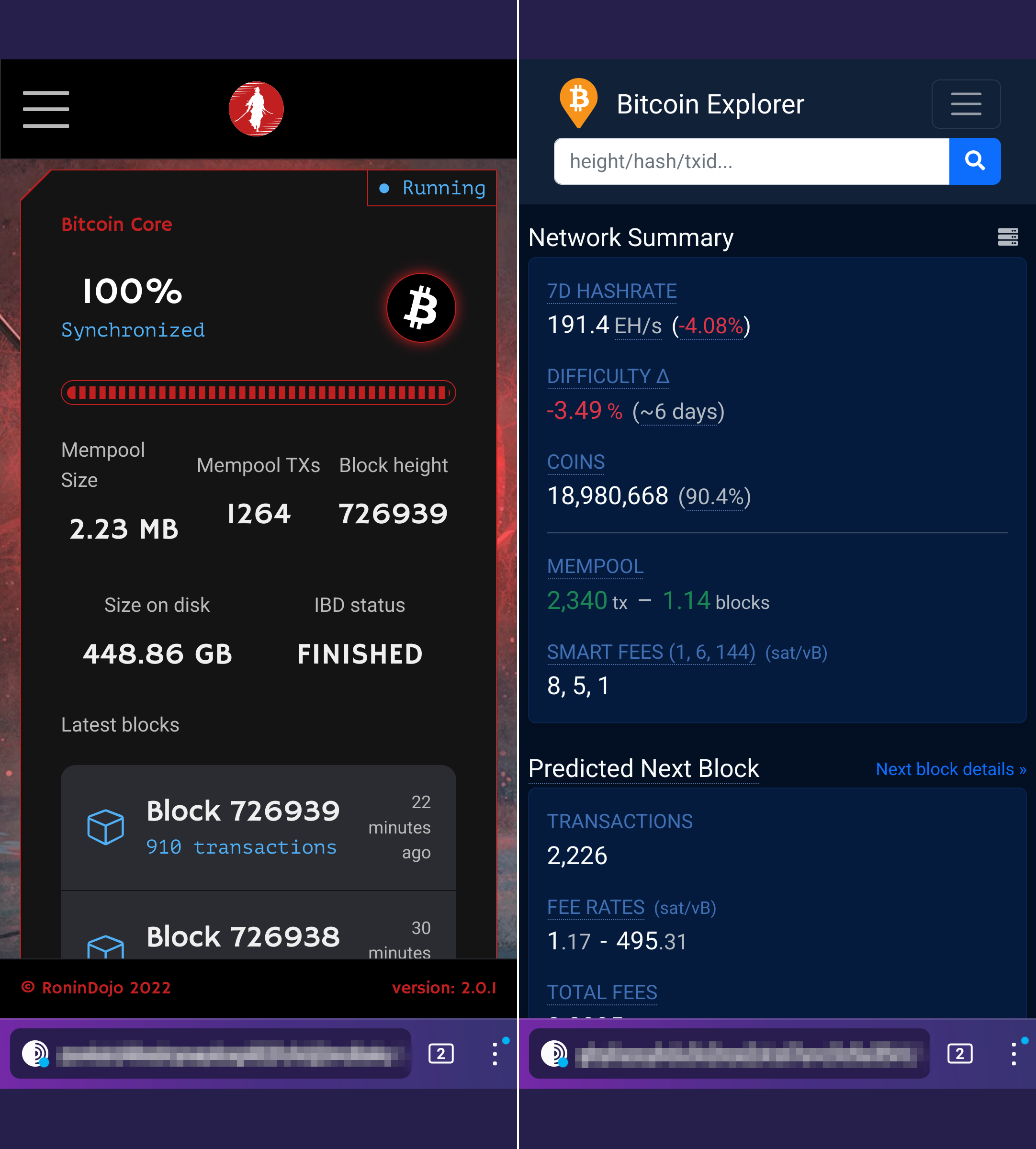The width and height of the screenshot is (1036, 1149).
Task: Click the 910 transactions link
Action: click(241, 847)
